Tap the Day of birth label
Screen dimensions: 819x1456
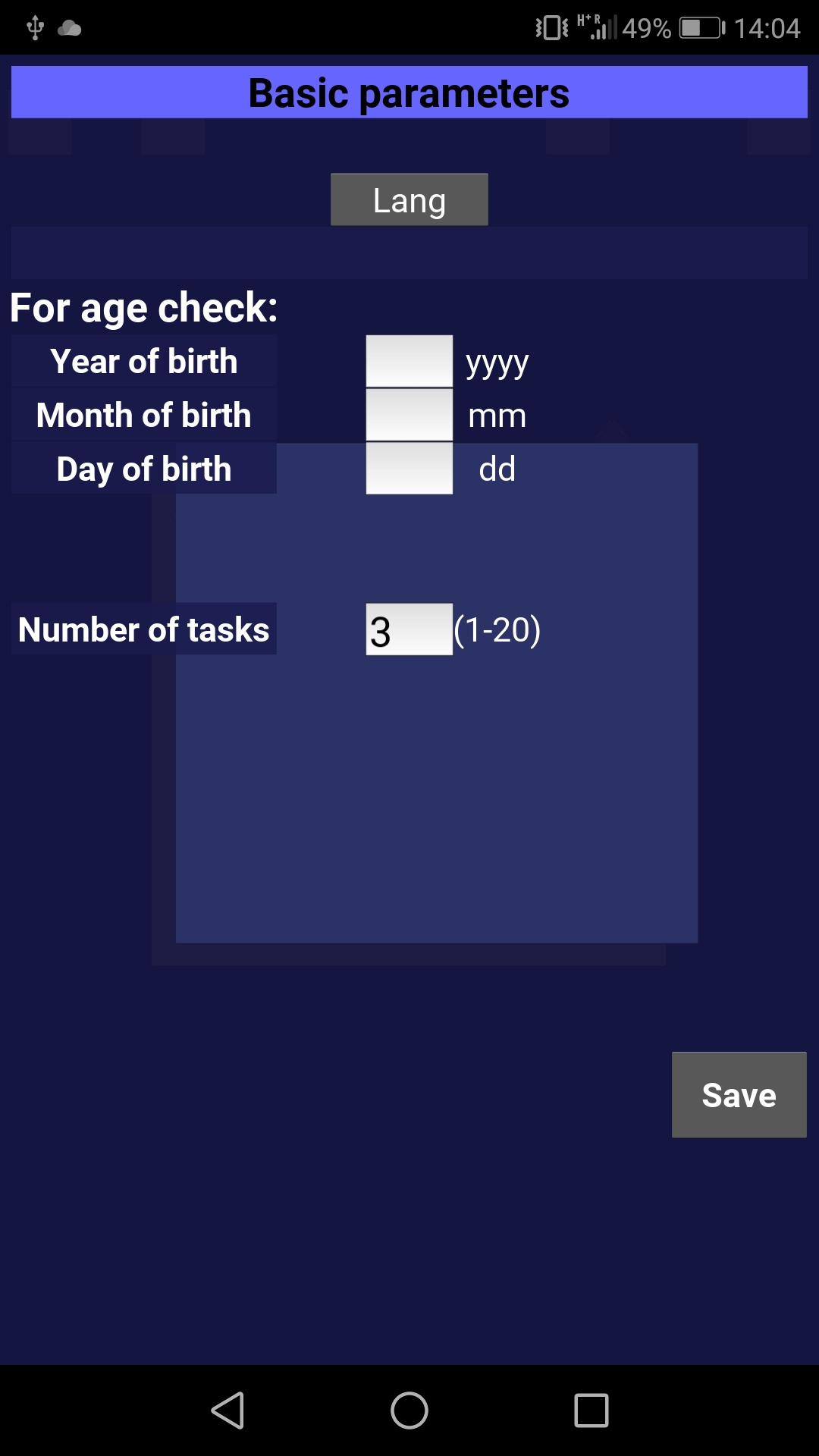(144, 469)
